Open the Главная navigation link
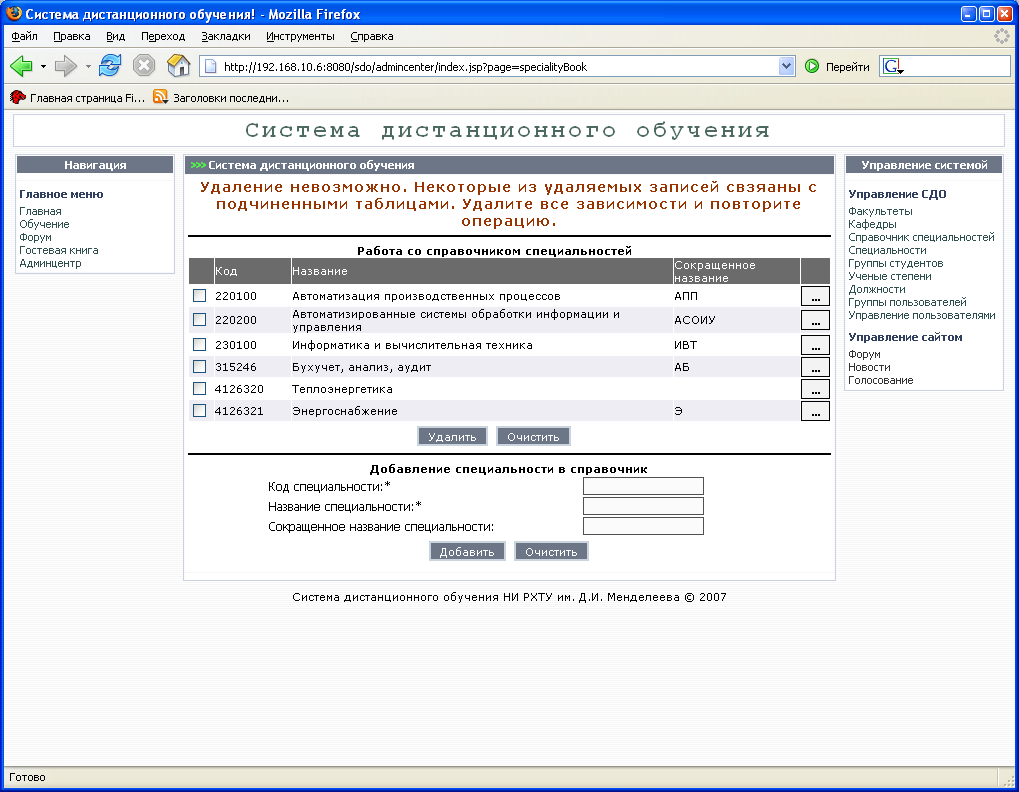The width and height of the screenshot is (1019, 792). [40, 211]
